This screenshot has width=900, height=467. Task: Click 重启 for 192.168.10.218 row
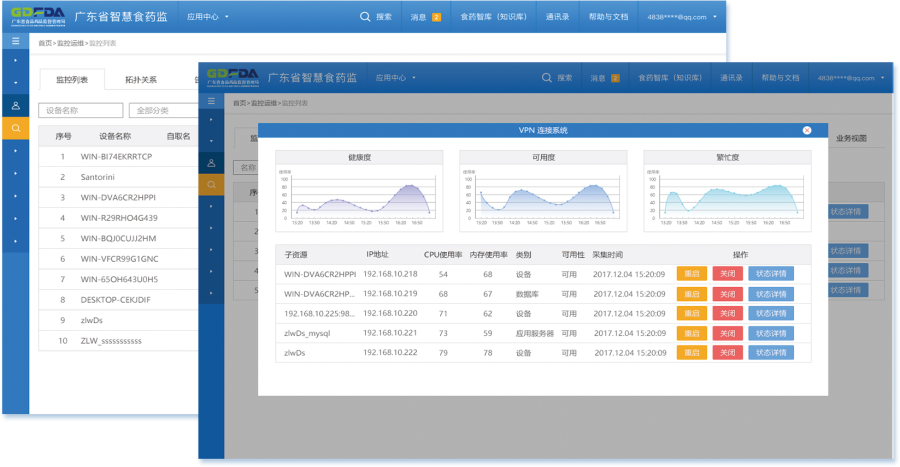point(692,274)
